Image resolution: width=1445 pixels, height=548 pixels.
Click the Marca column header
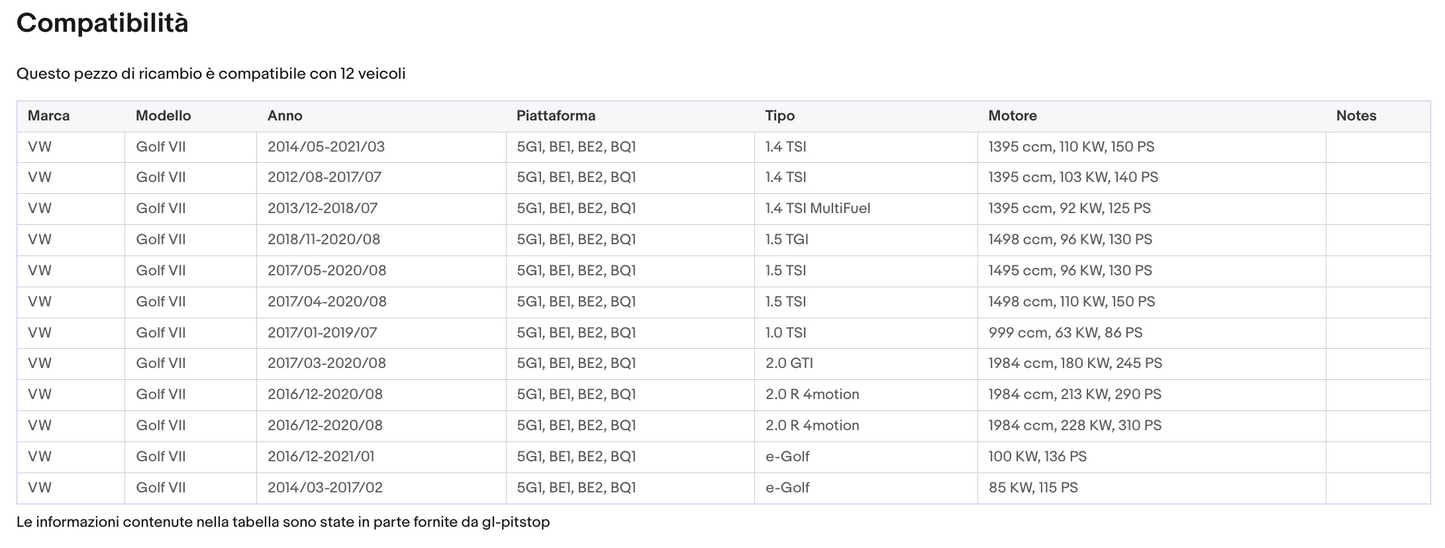[49, 116]
